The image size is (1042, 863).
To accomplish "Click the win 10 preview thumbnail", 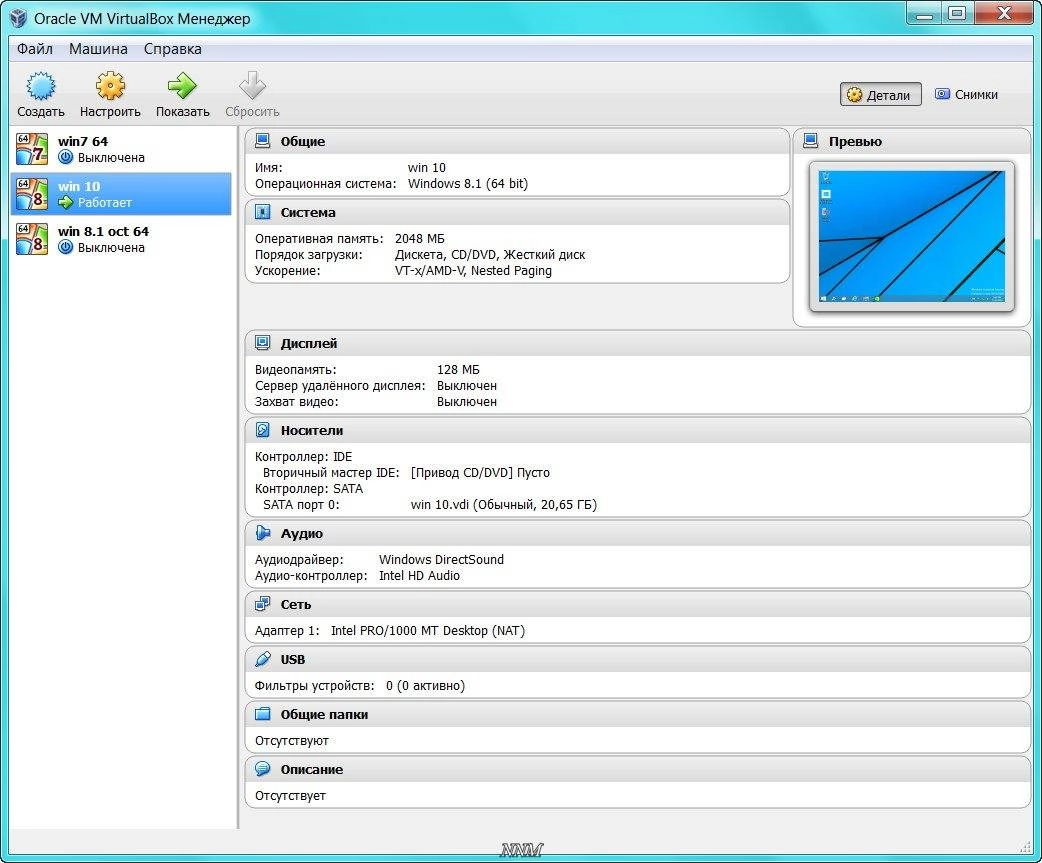I will 911,236.
